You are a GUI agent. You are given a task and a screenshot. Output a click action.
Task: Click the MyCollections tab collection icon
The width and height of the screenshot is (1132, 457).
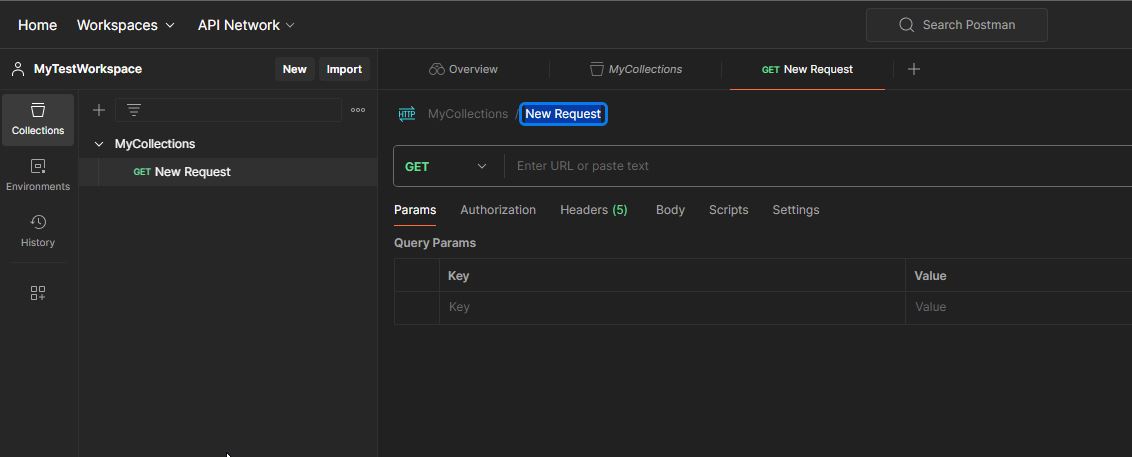596,69
